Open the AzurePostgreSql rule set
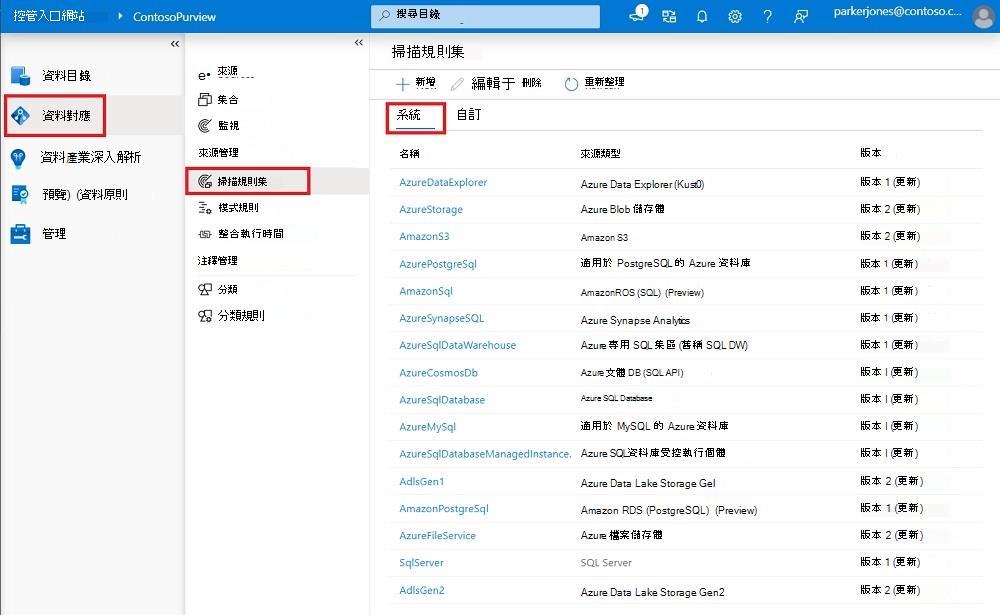1000x615 pixels. 438,263
